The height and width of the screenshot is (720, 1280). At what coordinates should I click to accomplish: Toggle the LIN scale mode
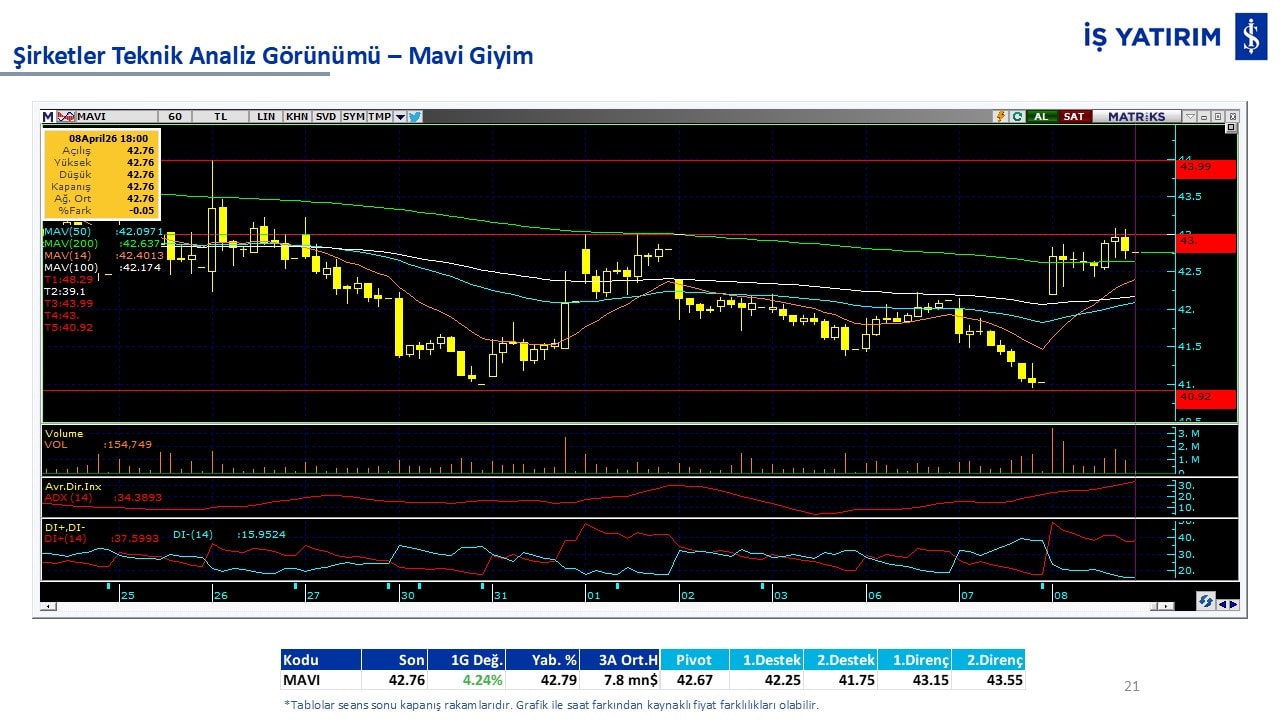click(x=265, y=117)
